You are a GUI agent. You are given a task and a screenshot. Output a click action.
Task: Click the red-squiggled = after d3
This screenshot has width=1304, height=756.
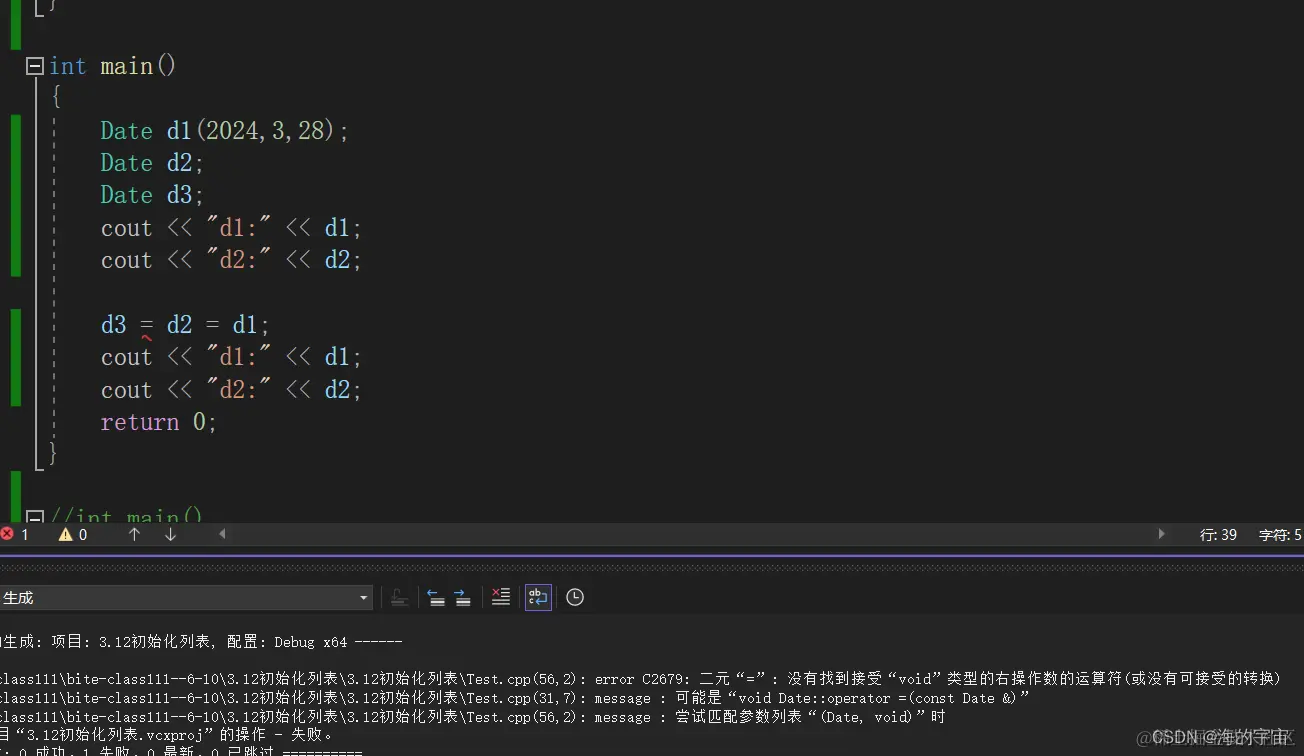(x=146, y=326)
